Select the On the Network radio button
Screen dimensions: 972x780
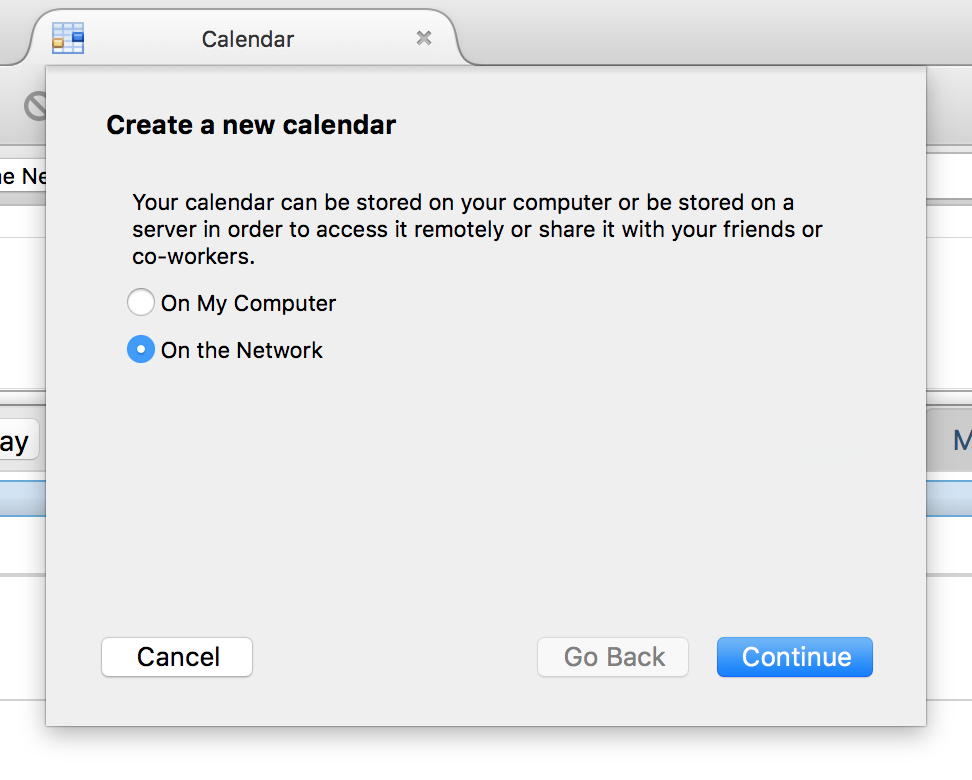click(141, 349)
